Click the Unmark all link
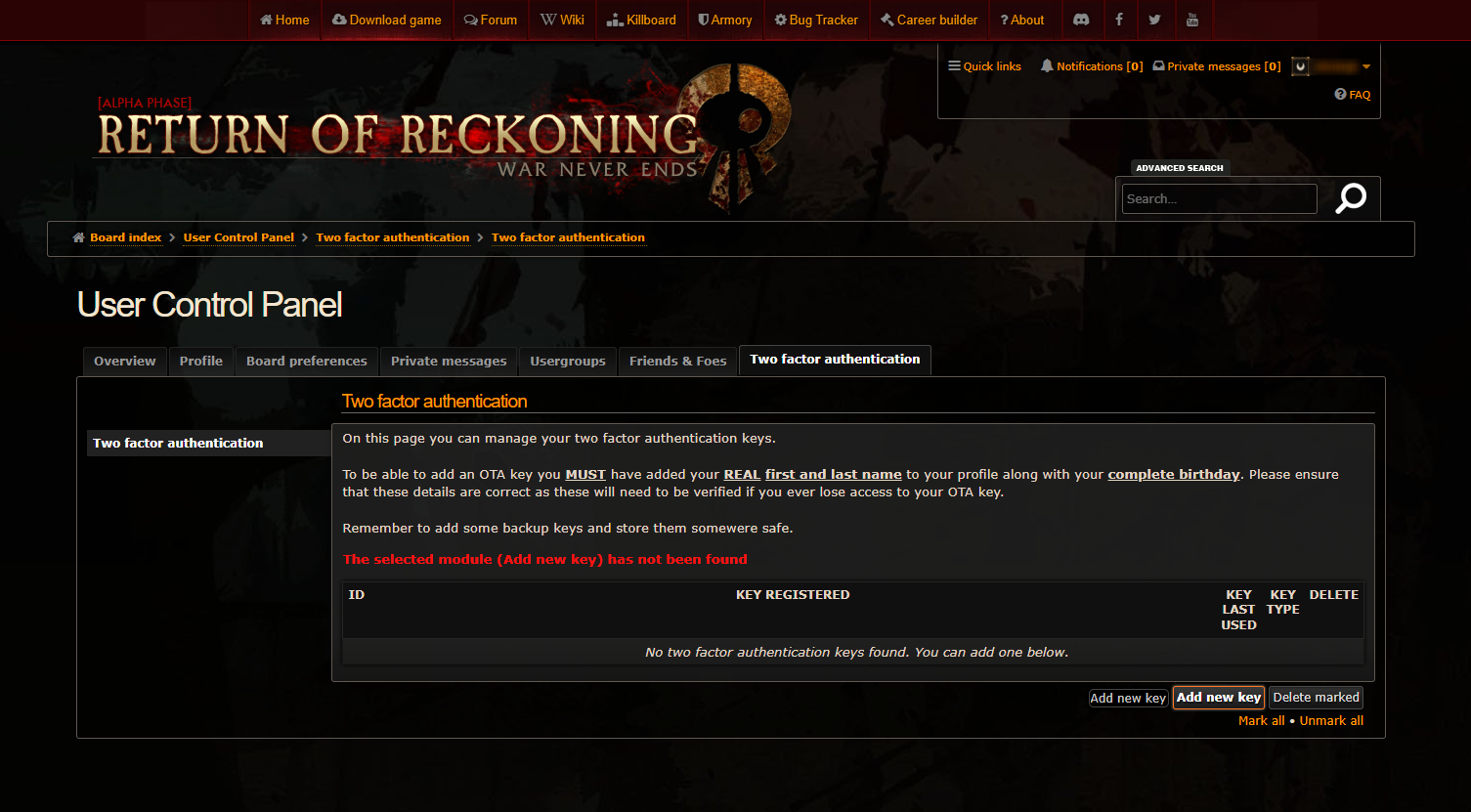1471x812 pixels. click(1331, 721)
